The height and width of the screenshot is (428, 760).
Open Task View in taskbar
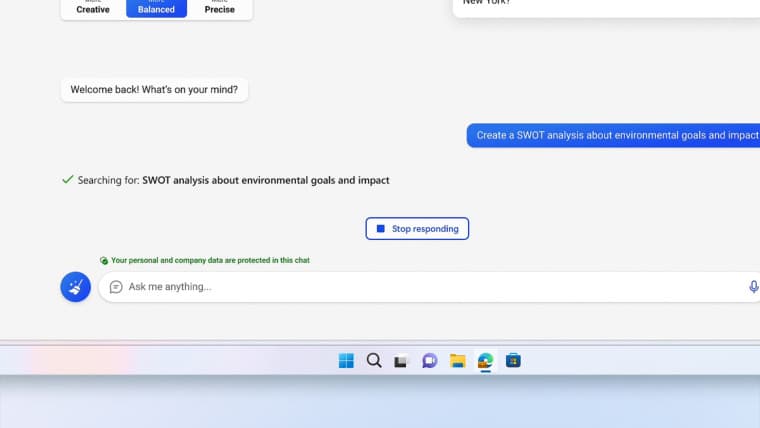[x=401, y=361]
